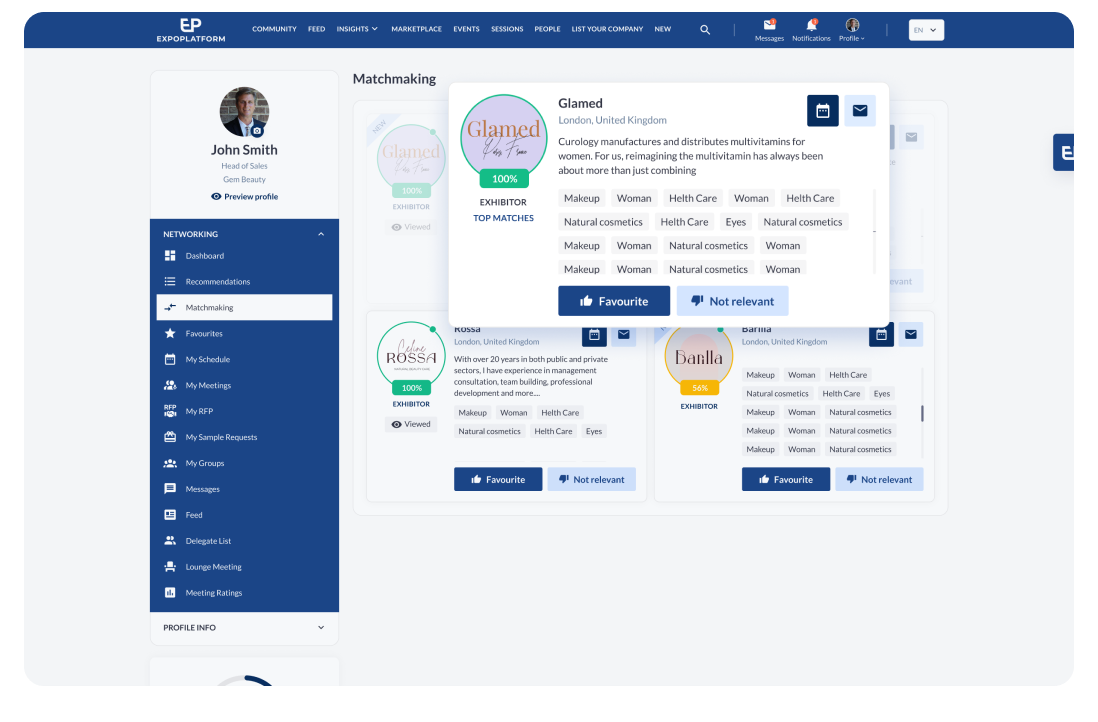
Task: Open the Insights menu in navigation
Action: [357, 29]
